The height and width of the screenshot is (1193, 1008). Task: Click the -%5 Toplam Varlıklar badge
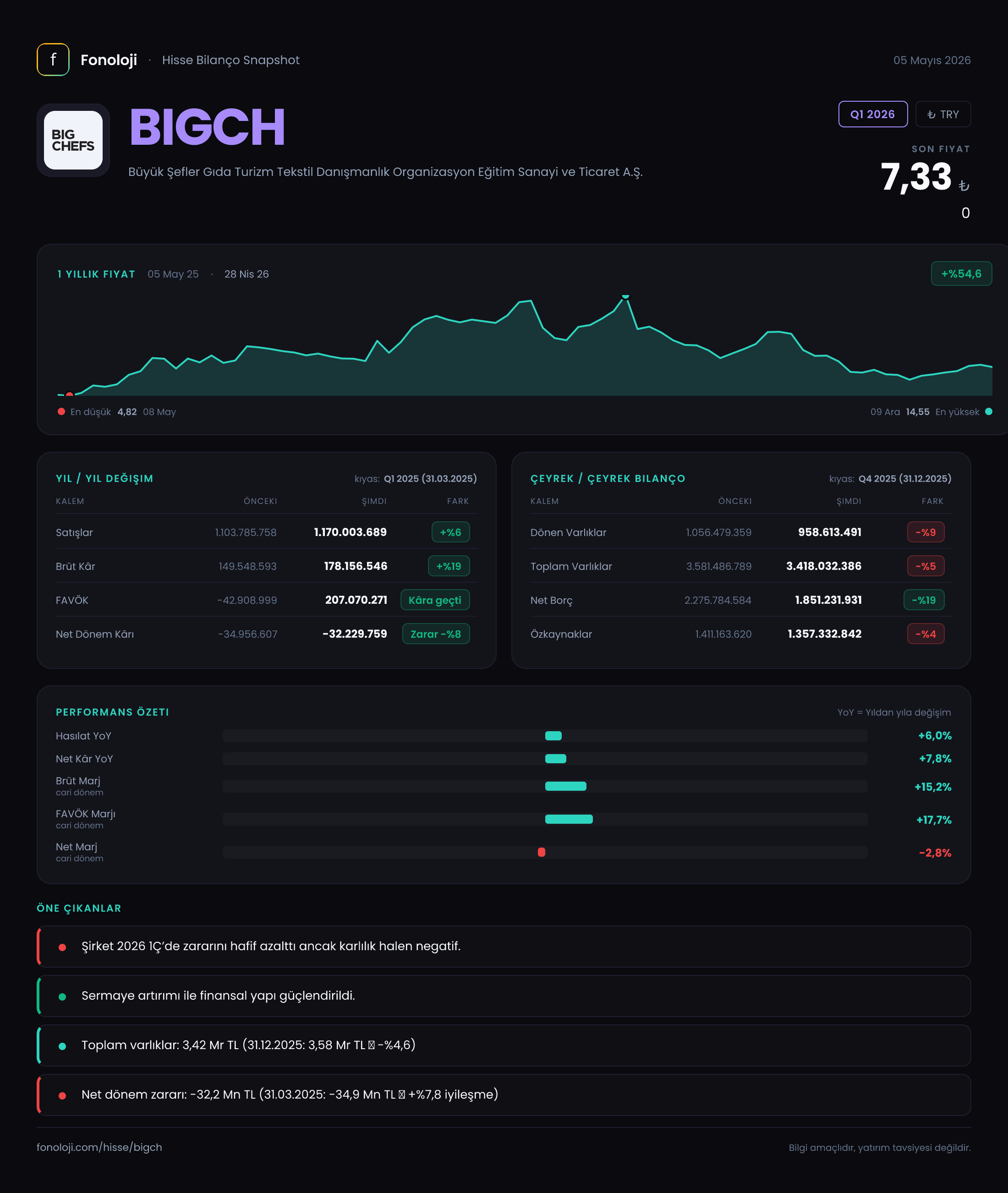(x=926, y=566)
